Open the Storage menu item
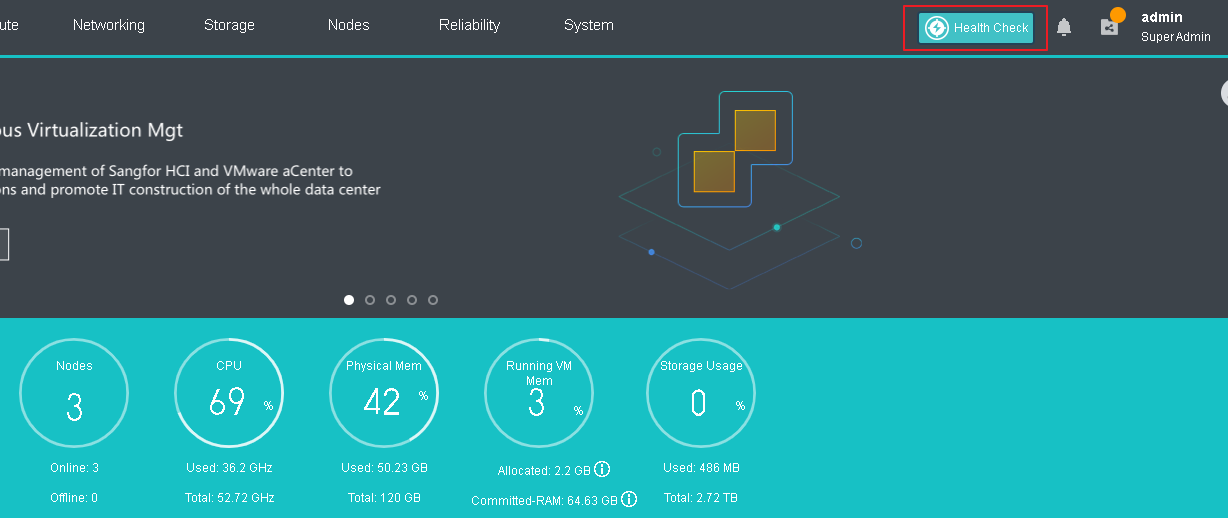 pos(229,25)
